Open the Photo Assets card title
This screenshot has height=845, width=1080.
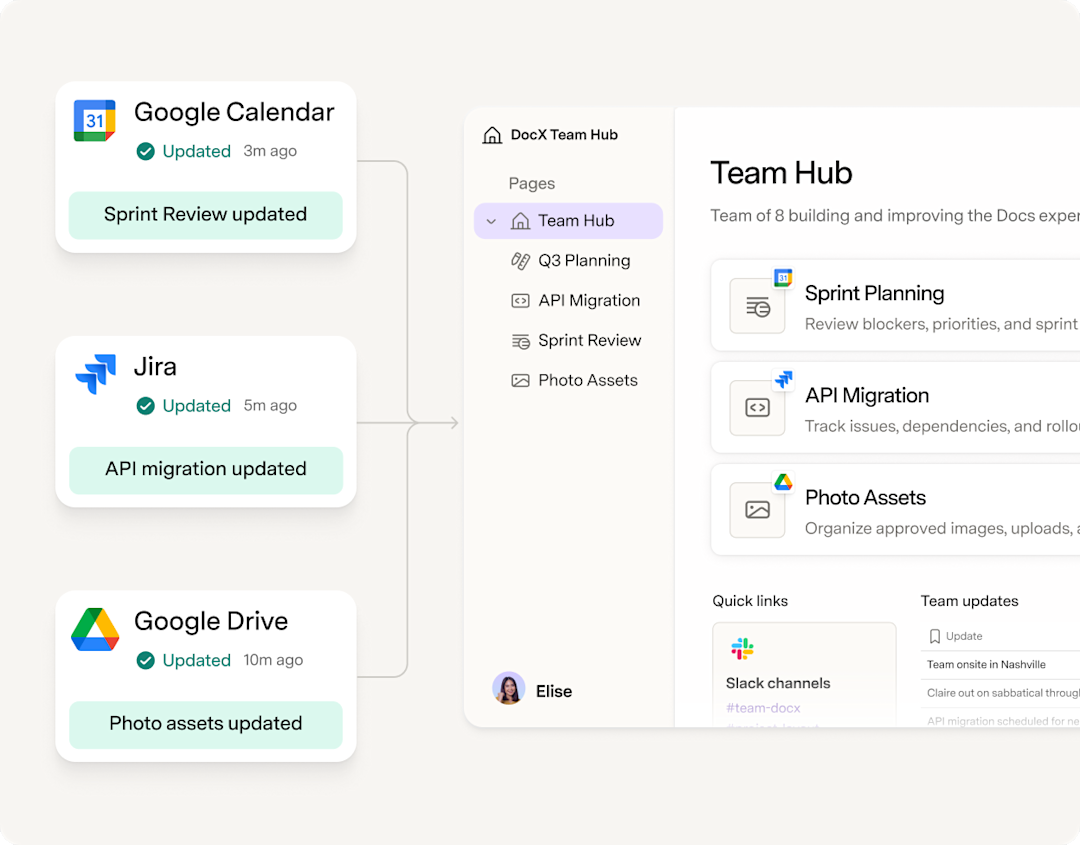(x=865, y=498)
